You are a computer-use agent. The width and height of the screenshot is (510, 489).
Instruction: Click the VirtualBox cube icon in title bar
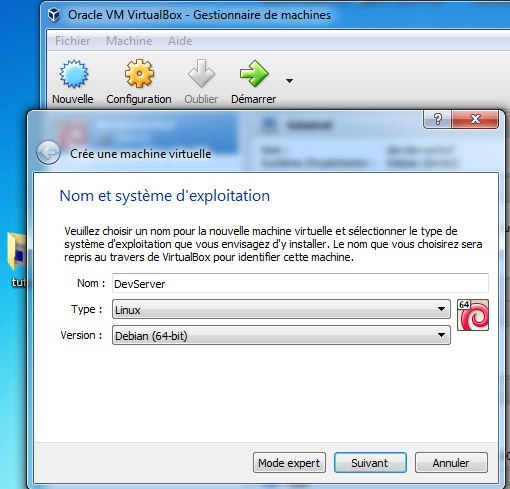click(54, 15)
